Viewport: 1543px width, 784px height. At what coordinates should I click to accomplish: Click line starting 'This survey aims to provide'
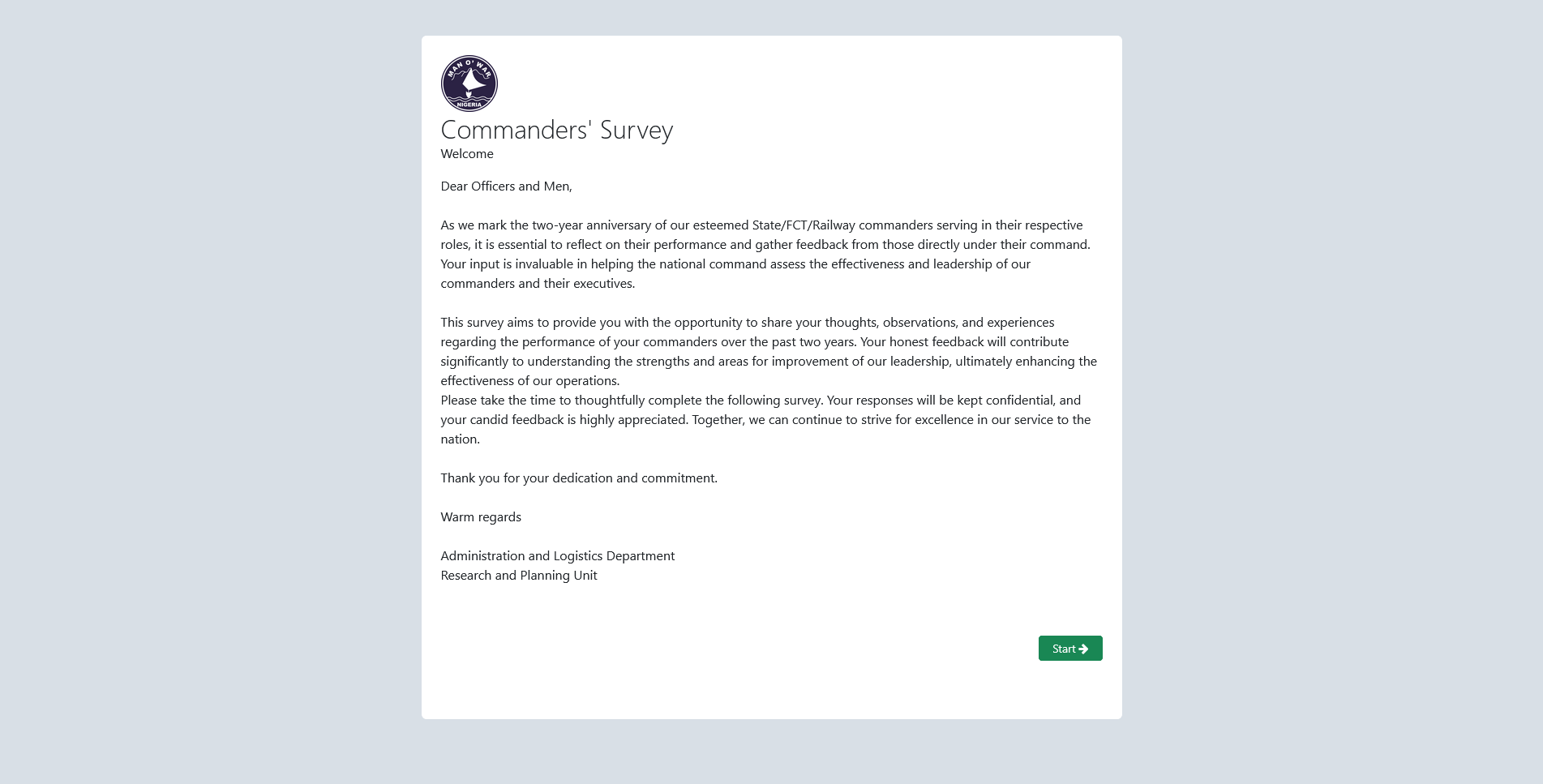pos(748,323)
